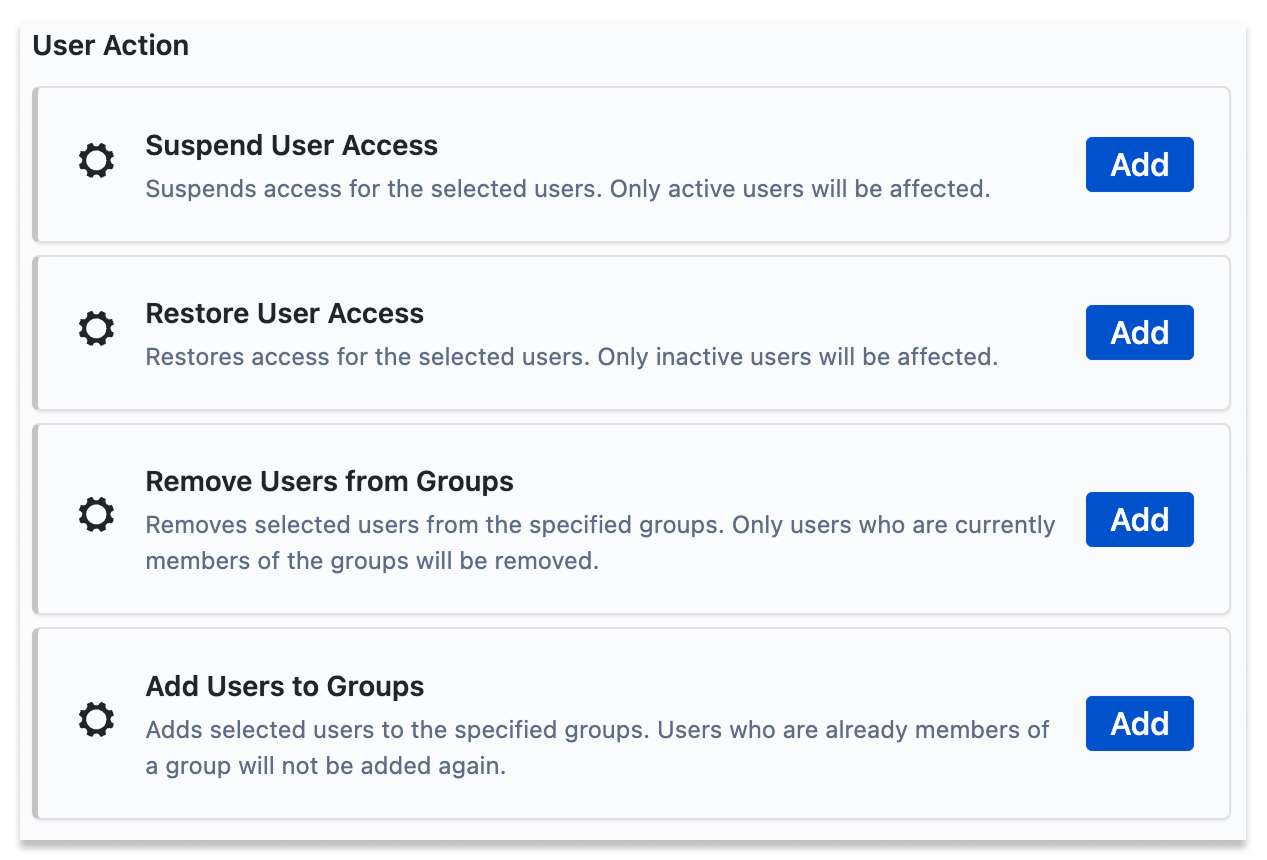Click the Suspend User Access title
The width and height of the screenshot is (1267, 860).
pyautogui.click(x=291, y=146)
